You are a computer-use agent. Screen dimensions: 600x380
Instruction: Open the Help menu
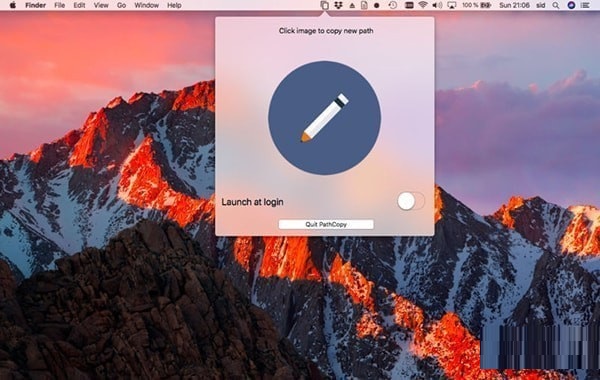tap(174, 5)
